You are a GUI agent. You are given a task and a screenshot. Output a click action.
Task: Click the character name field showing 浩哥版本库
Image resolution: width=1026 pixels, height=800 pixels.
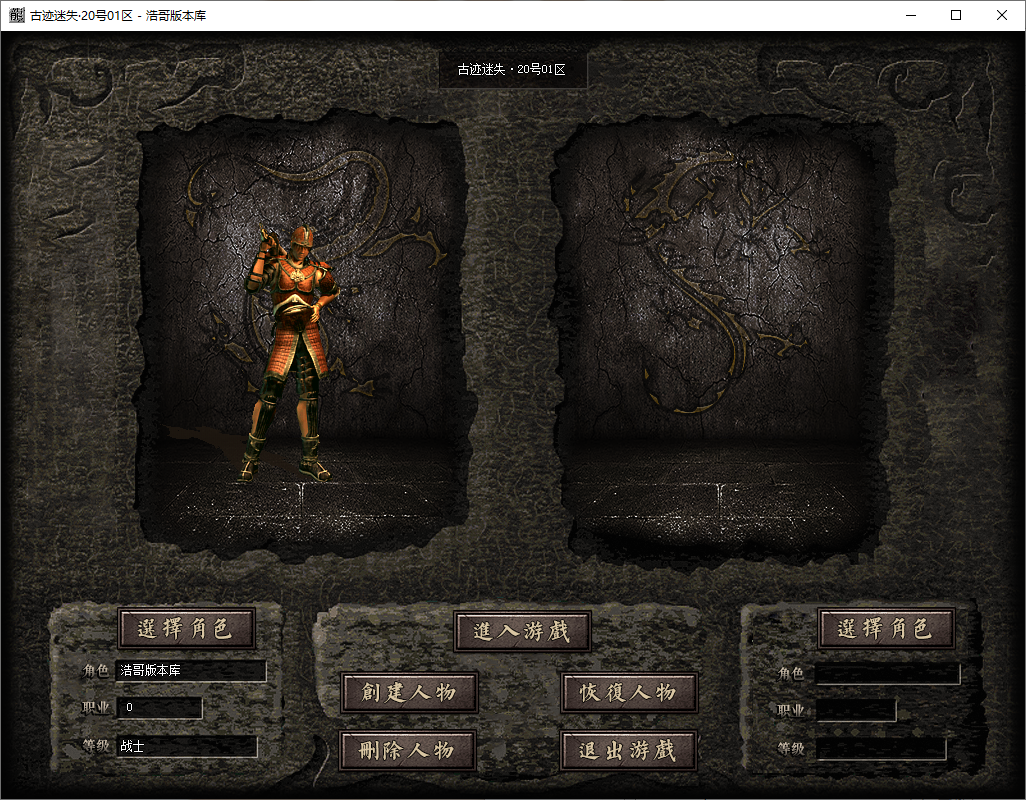click(191, 671)
